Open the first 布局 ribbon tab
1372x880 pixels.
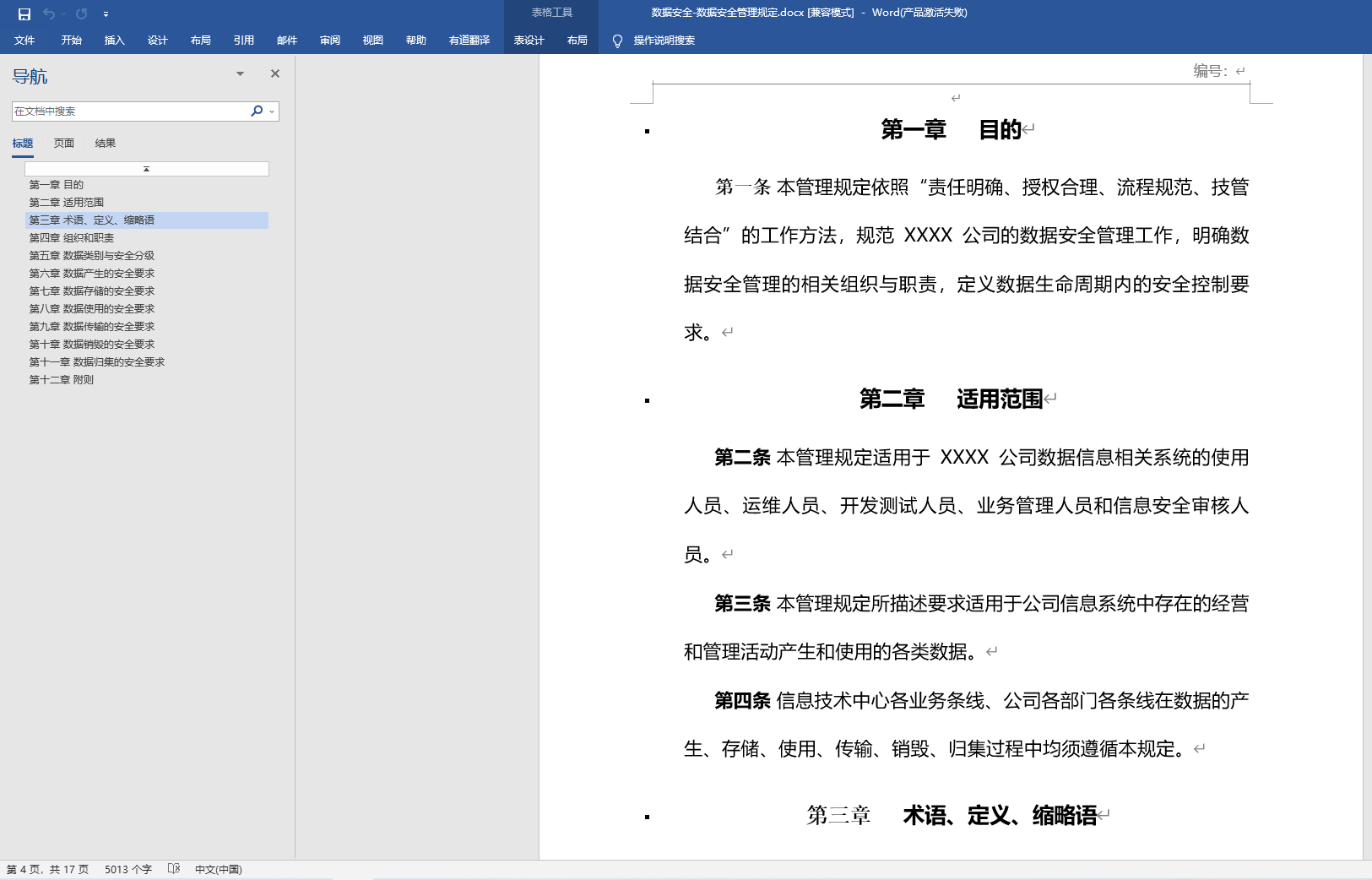tap(201, 41)
